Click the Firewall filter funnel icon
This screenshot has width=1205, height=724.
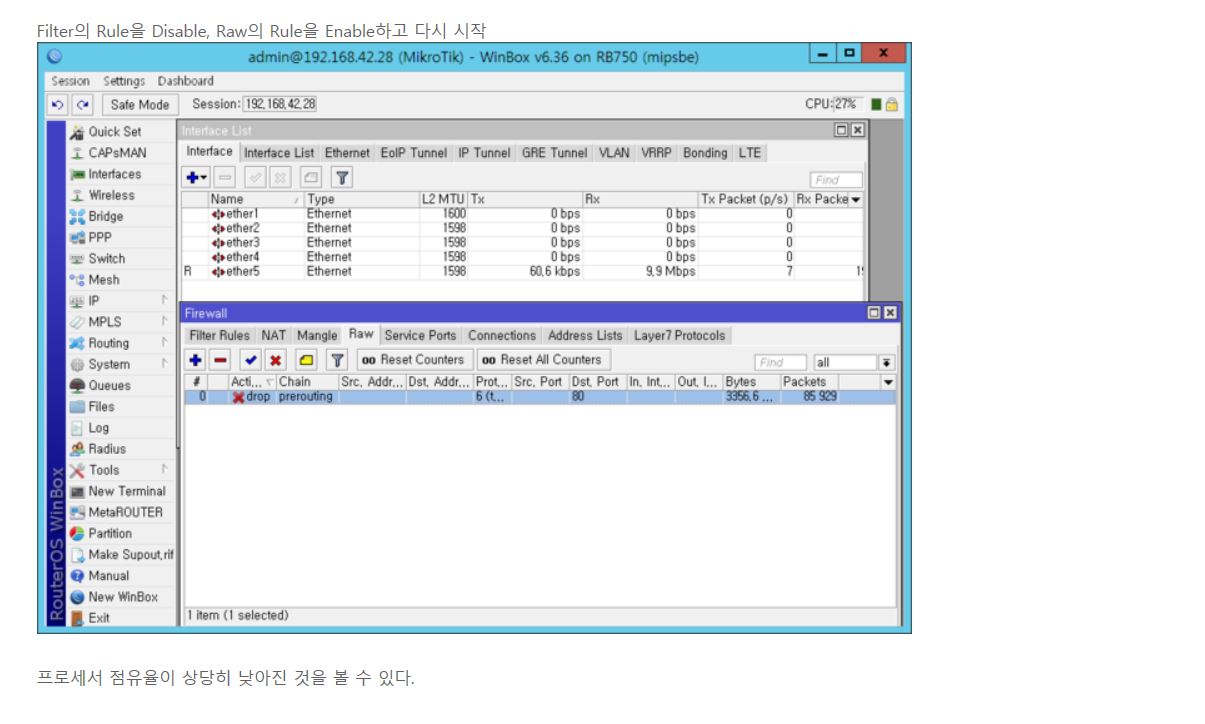click(337, 360)
